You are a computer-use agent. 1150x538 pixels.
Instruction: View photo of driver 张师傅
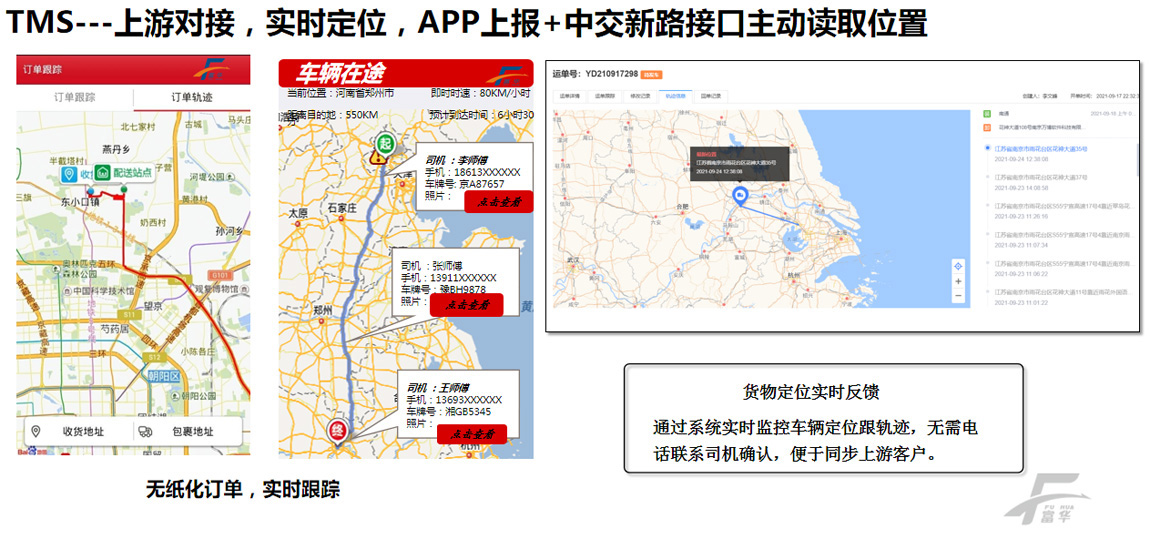click(x=465, y=305)
